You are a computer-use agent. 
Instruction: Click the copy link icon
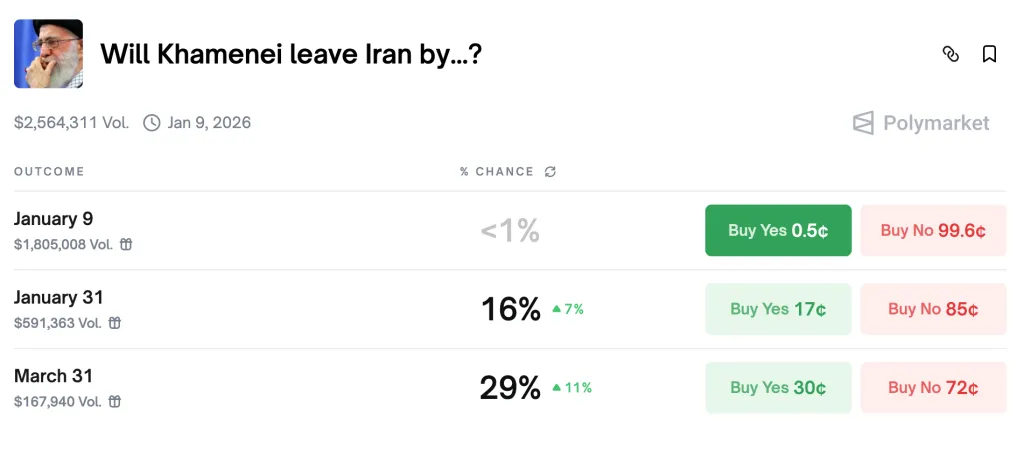point(951,54)
